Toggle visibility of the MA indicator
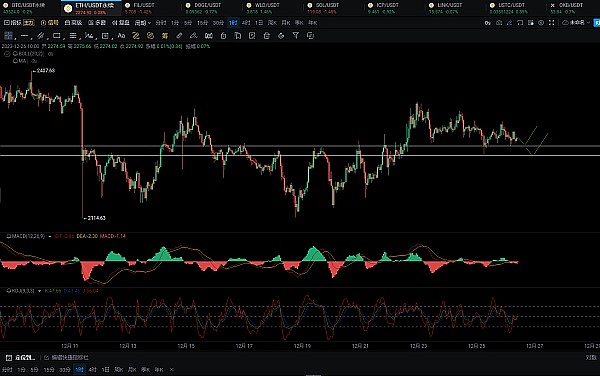 34,61
